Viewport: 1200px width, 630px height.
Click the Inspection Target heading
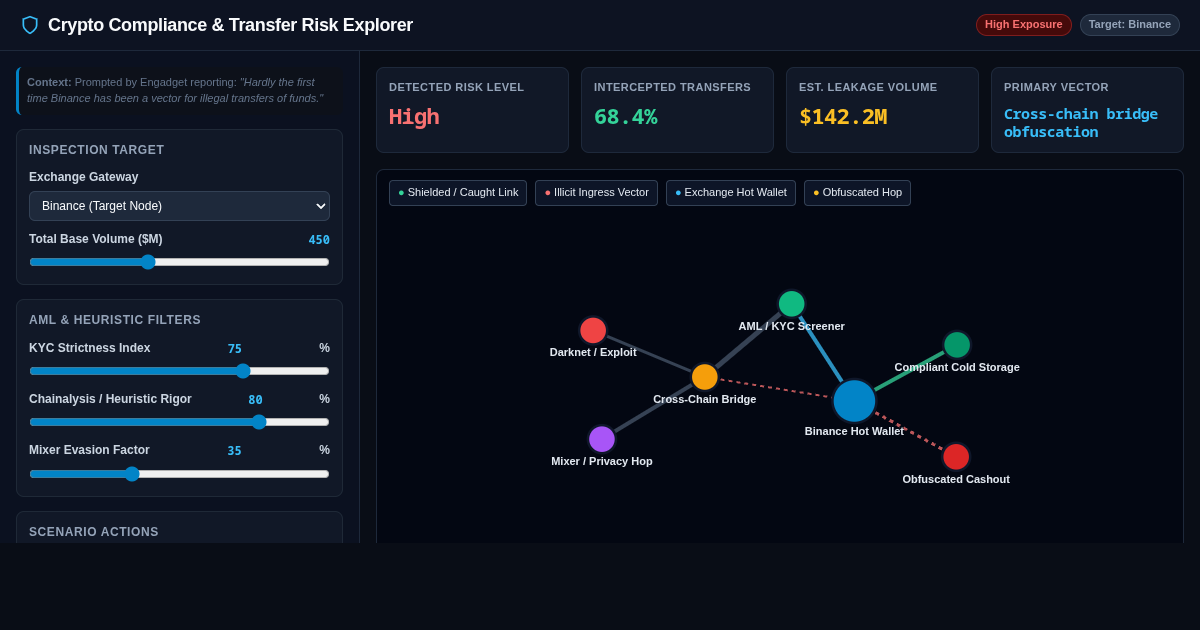tap(97, 150)
